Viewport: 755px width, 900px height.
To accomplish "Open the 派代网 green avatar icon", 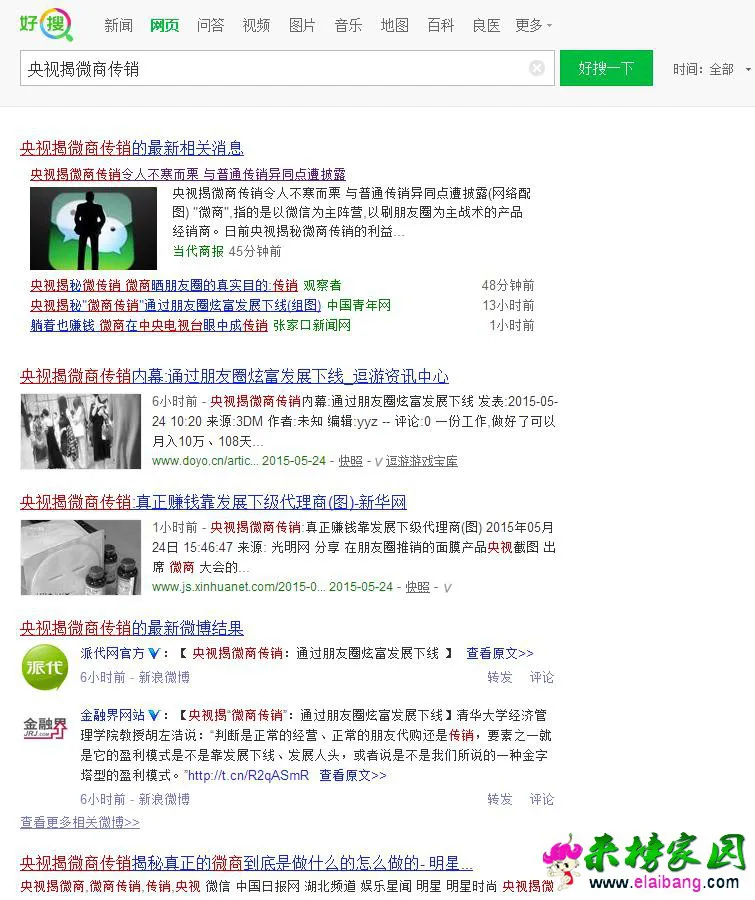I will (x=45, y=667).
